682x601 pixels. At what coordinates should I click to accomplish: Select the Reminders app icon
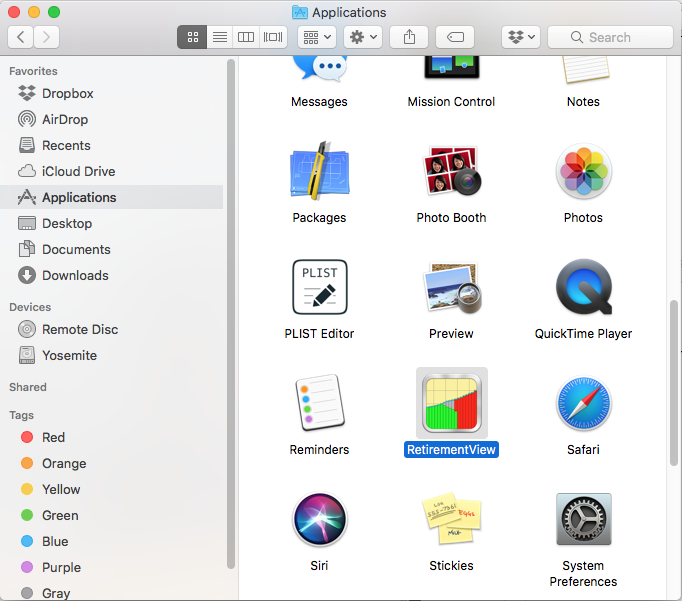pos(320,403)
